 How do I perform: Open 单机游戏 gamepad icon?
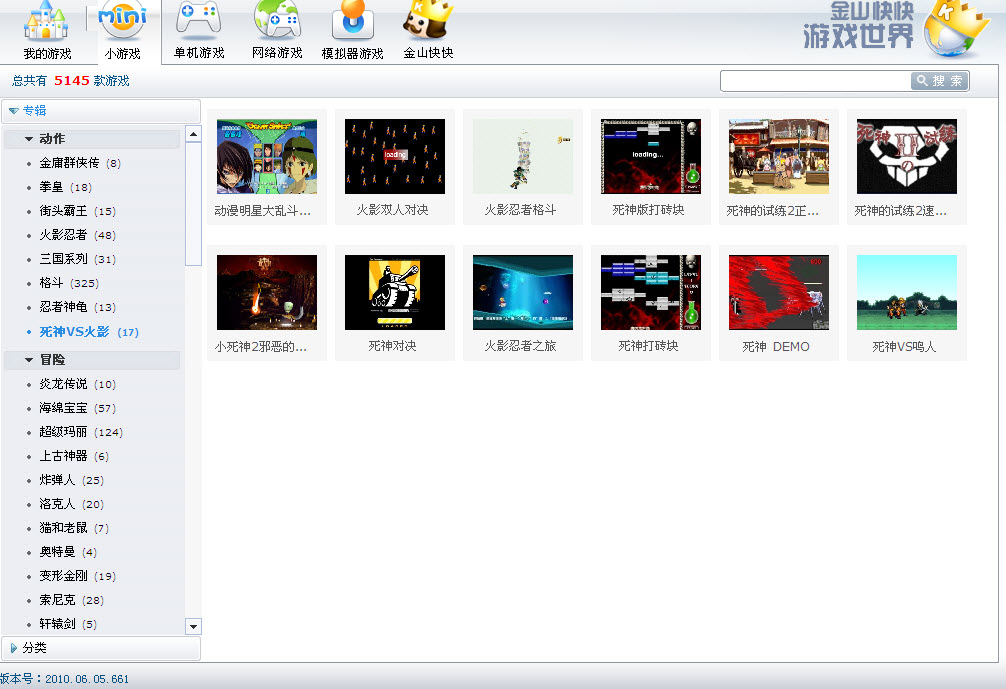pos(199,19)
